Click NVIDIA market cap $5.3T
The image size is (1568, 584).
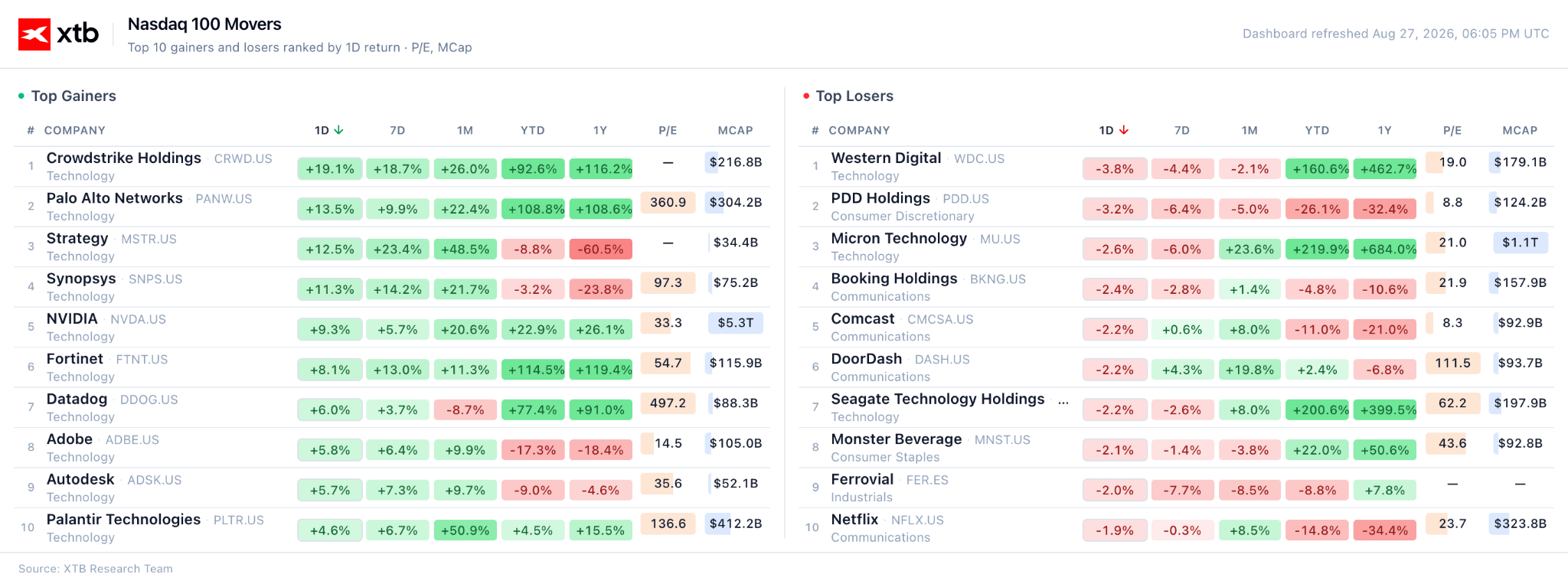pyautogui.click(x=736, y=323)
